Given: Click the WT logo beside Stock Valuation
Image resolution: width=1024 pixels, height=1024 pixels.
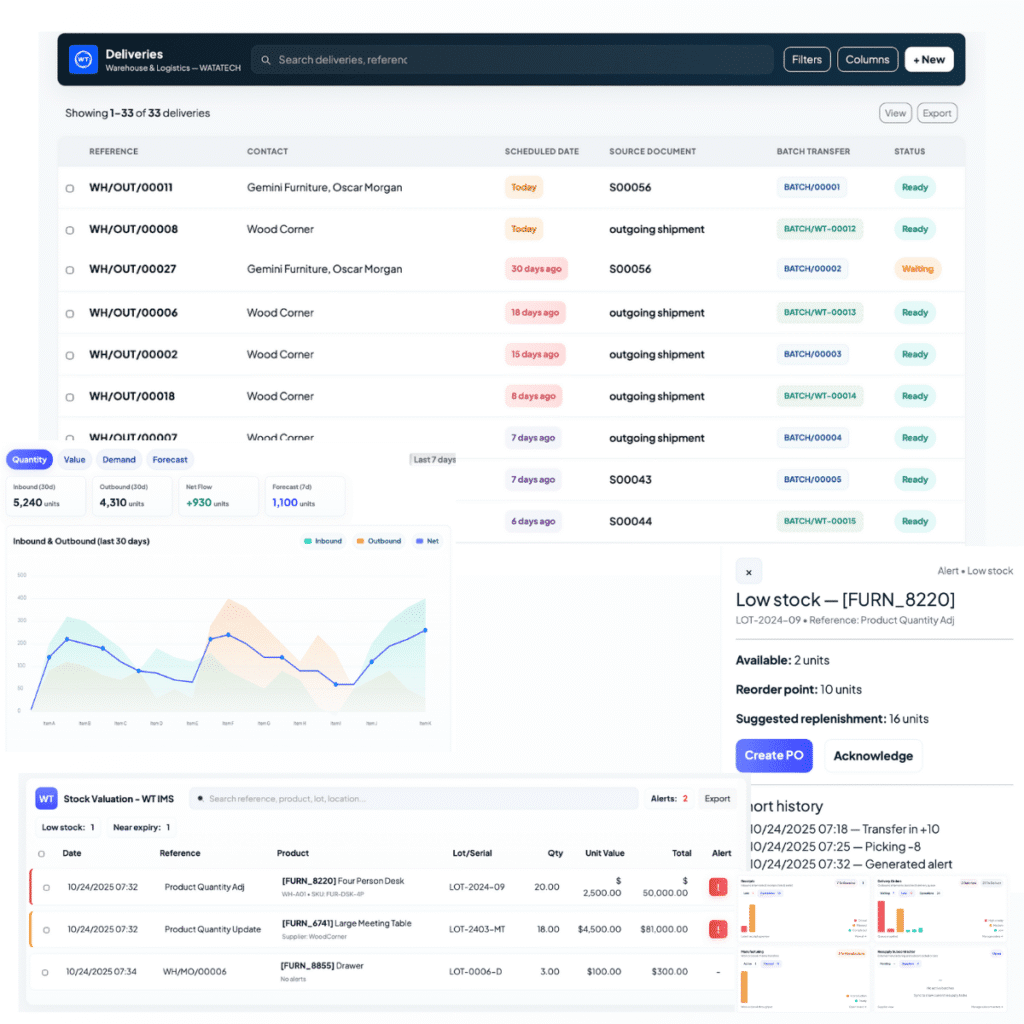Looking at the screenshot, I should (46, 799).
